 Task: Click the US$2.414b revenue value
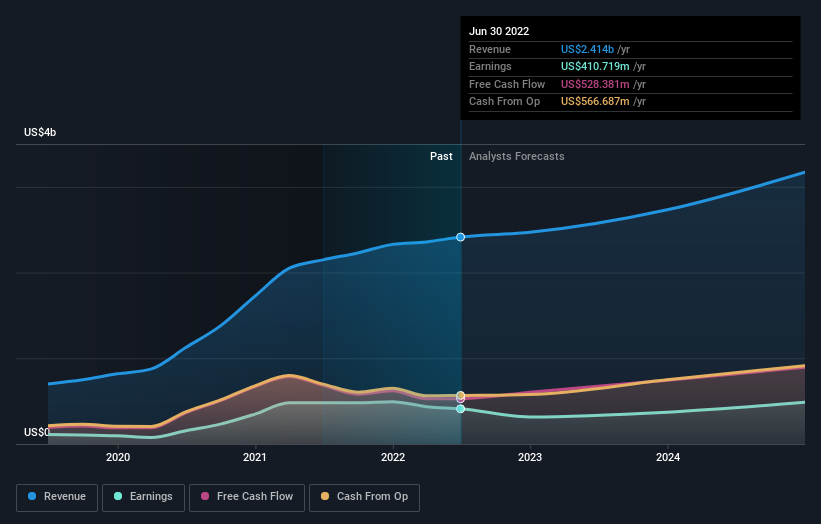[x=587, y=49]
